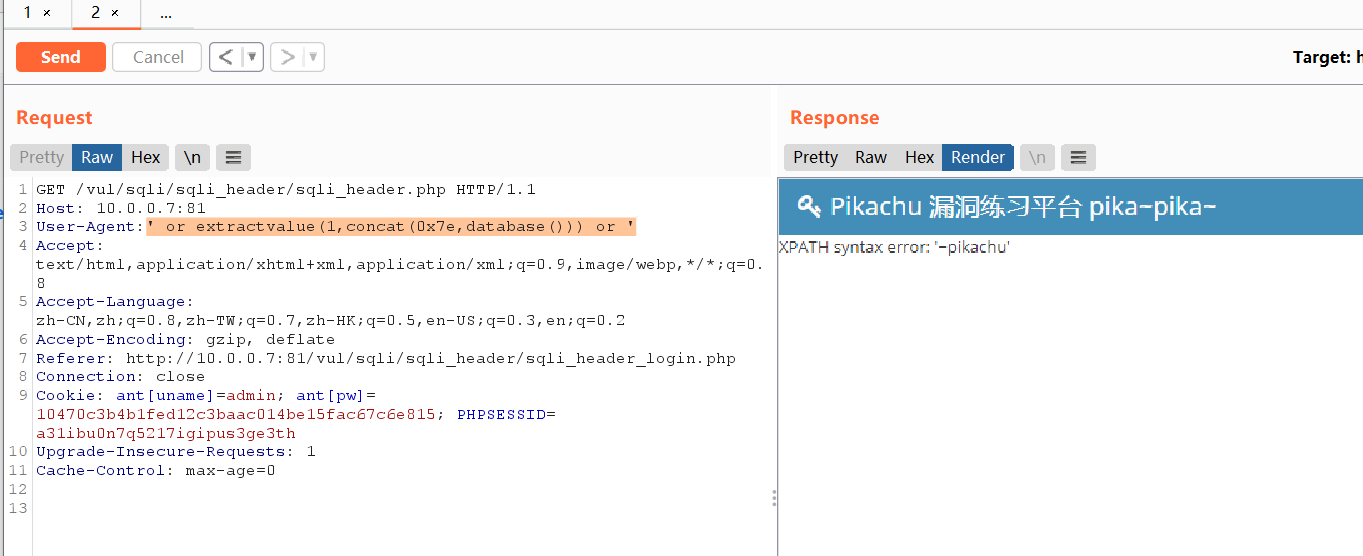Image resolution: width=1363 pixels, height=556 pixels.
Task: Switch Response view to Pretty
Action: point(815,157)
